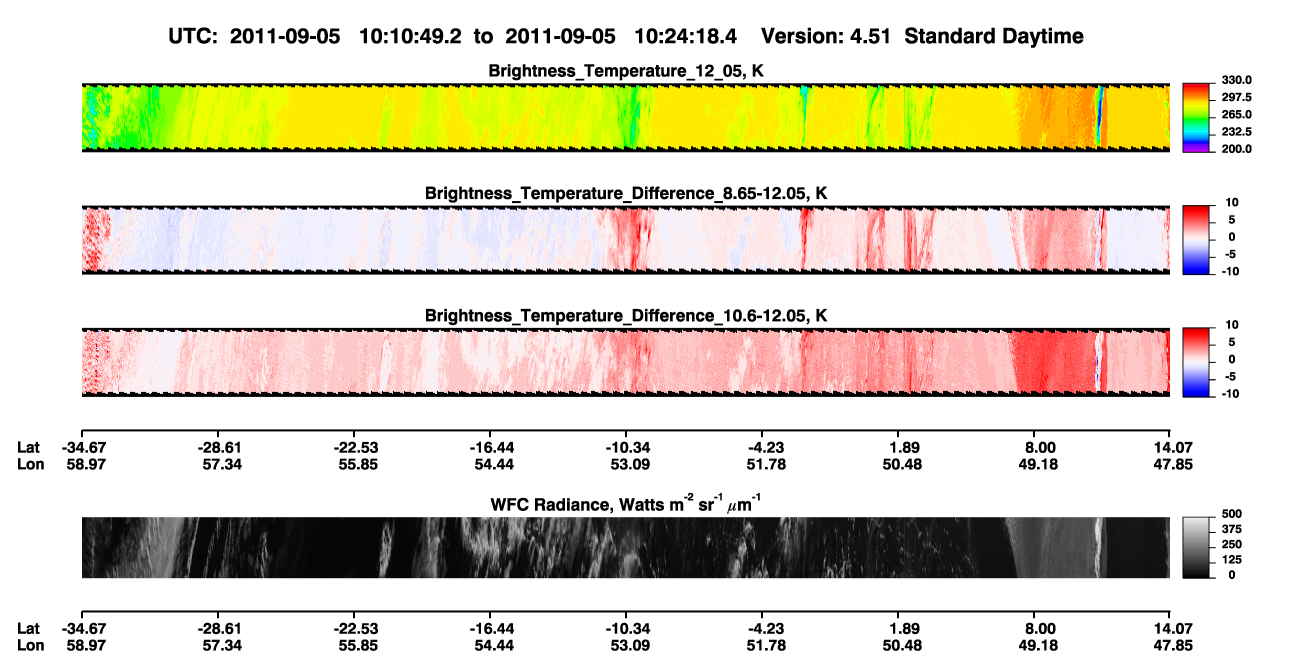Image resolution: width=1300 pixels, height=667 pixels.
Task: Click longitude 53.09 on the bottom-most axis
Action: point(628,646)
